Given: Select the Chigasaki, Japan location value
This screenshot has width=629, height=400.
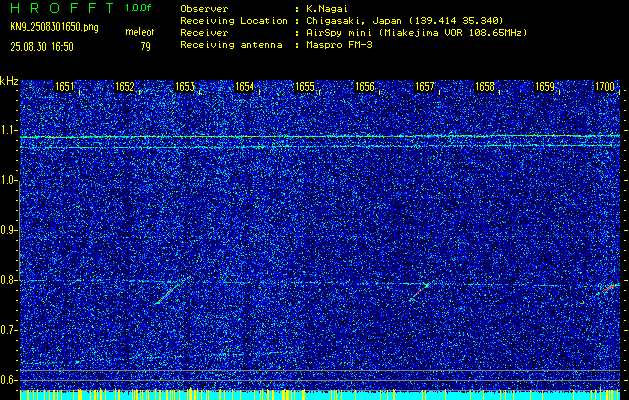Looking at the screenshot, I should 405,21.
